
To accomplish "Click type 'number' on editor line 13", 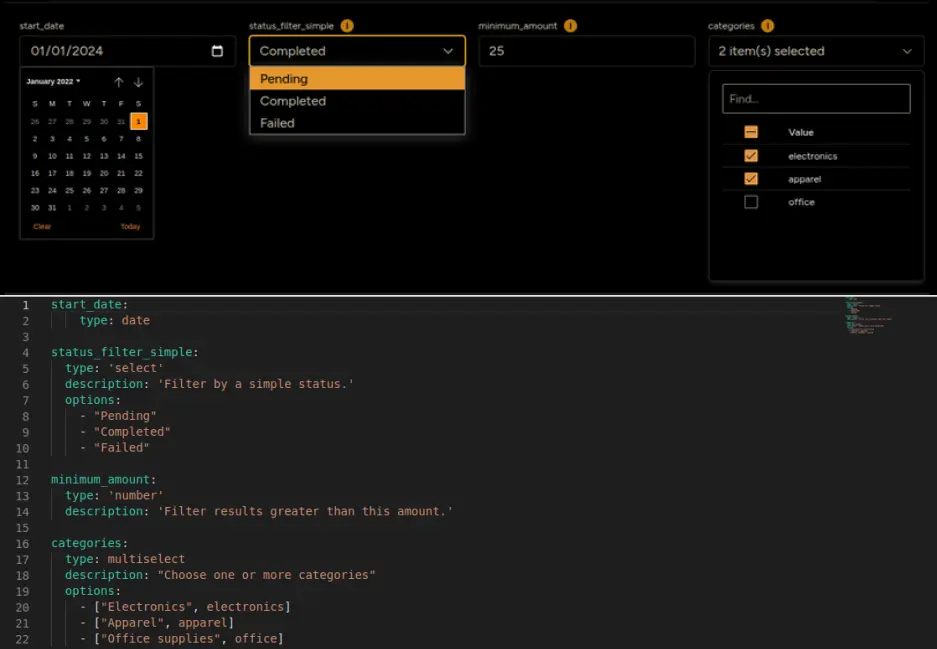I will (136, 495).
